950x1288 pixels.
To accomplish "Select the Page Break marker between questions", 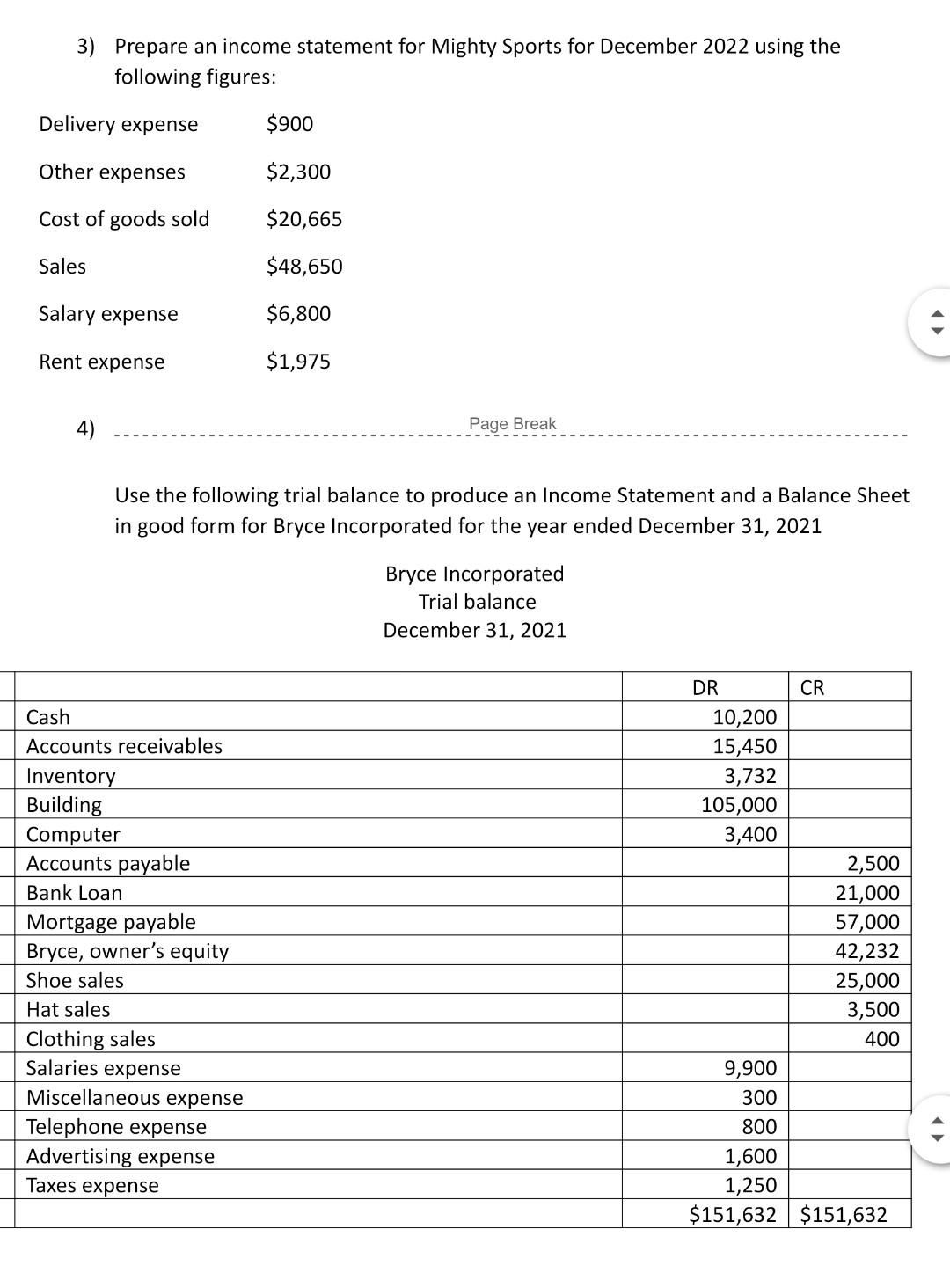I will click(512, 424).
